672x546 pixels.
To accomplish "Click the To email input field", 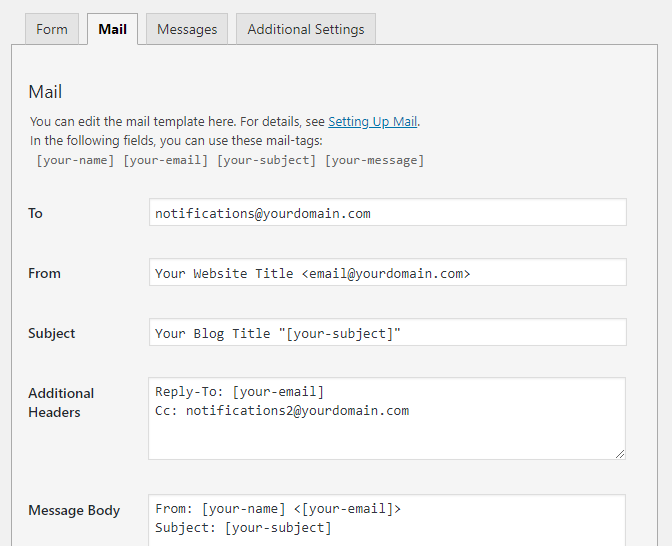I will (387, 213).
